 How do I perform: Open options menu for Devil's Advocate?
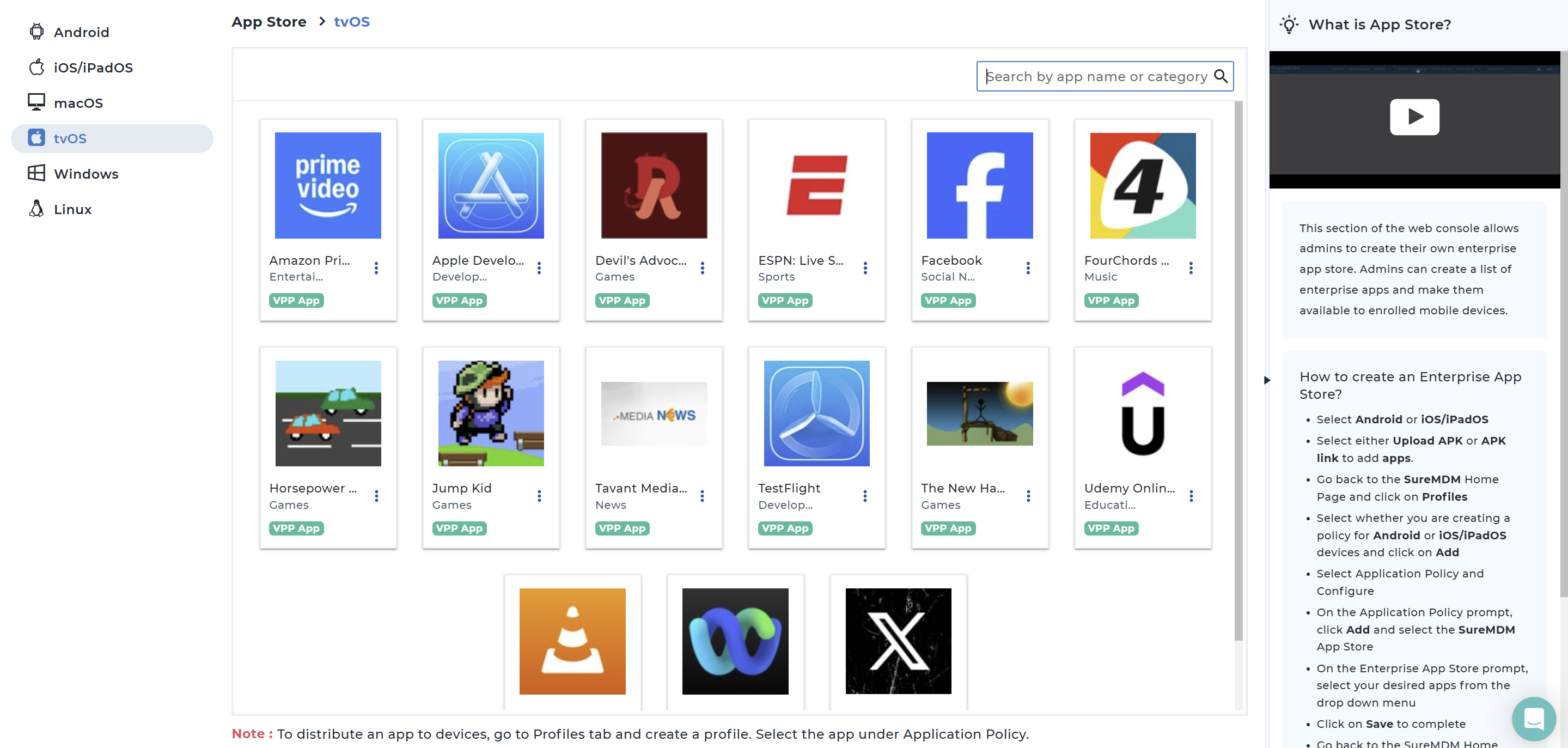click(703, 268)
